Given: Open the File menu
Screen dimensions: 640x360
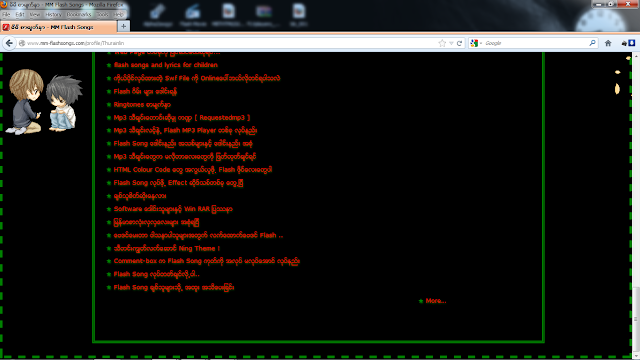Looking at the screenshot, I should (6, 14).
